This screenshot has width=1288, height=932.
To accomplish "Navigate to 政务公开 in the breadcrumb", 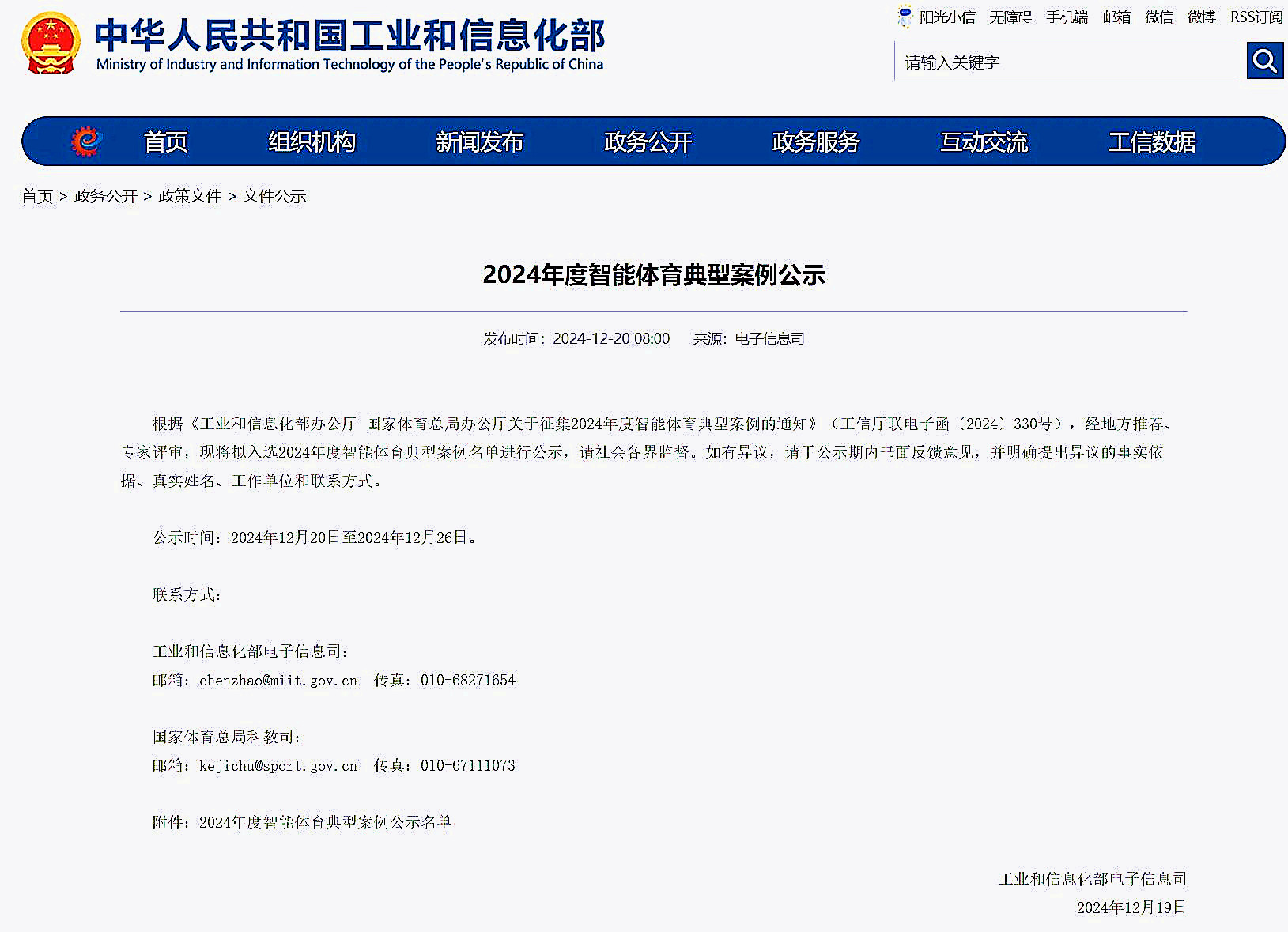I will 105,196.
